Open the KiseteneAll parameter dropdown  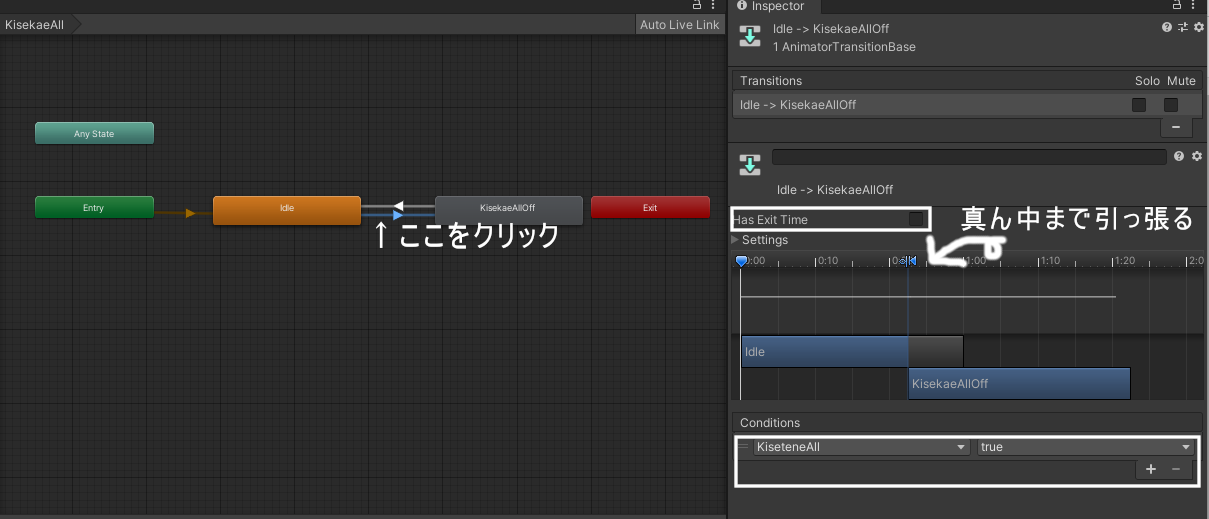click(x=861, y=447)
